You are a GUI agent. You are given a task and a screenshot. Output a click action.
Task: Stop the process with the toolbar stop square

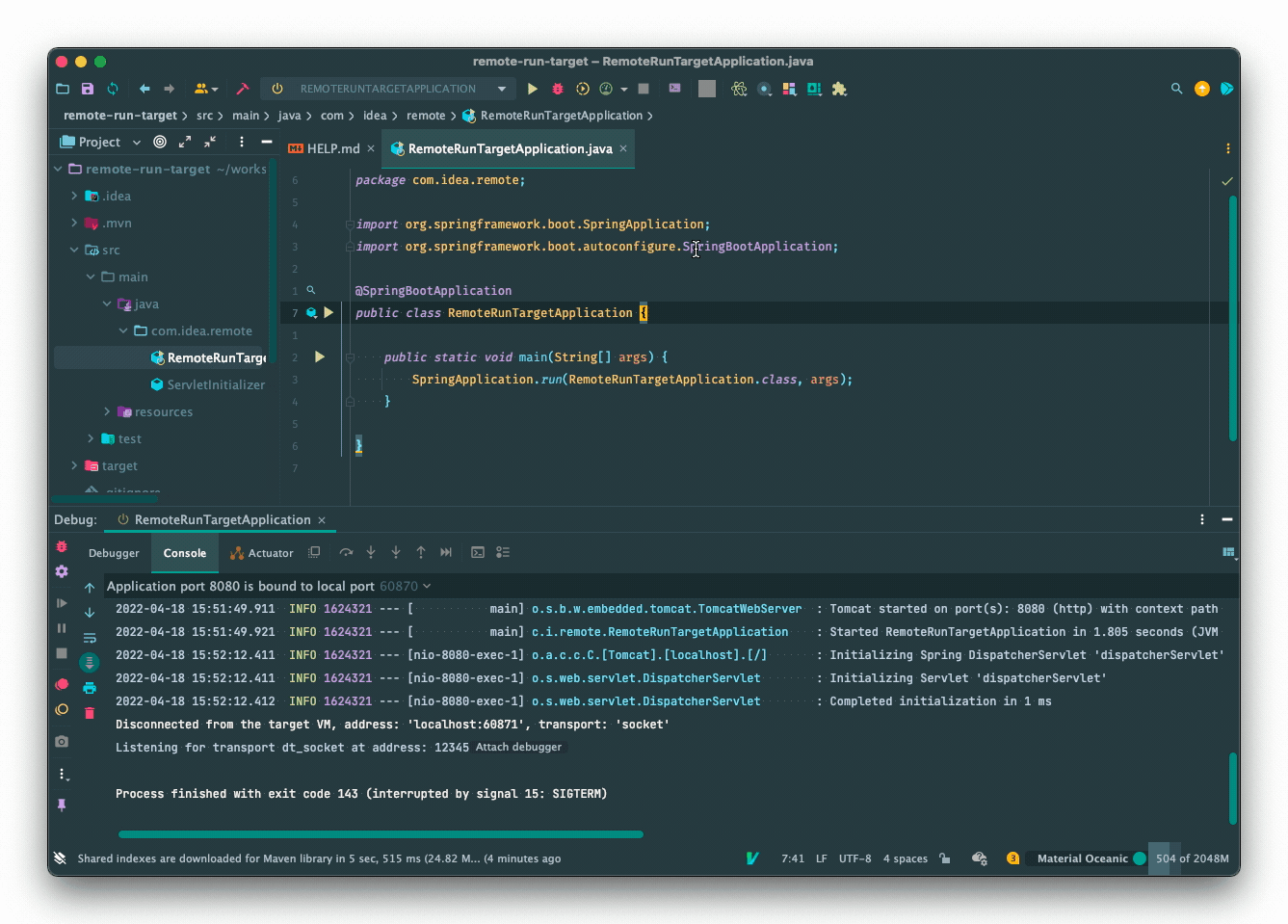pyautogui.click(x=644, y=89)
